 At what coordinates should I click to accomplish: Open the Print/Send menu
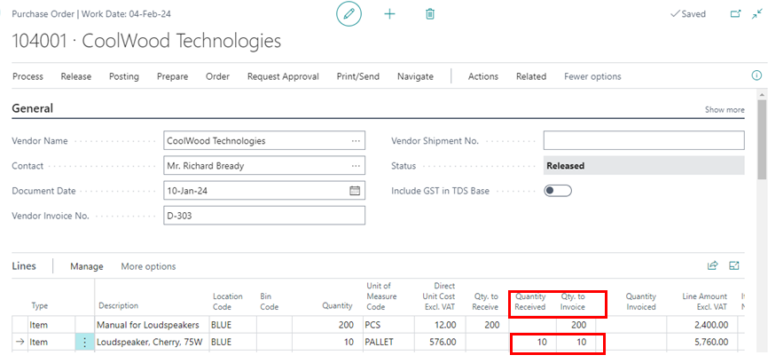(358, 76)
